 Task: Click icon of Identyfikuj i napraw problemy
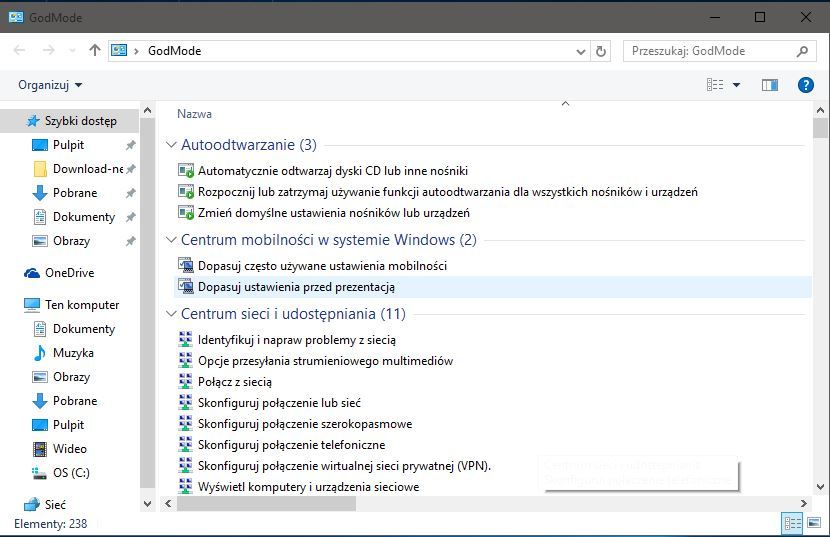tap(186, 339)
